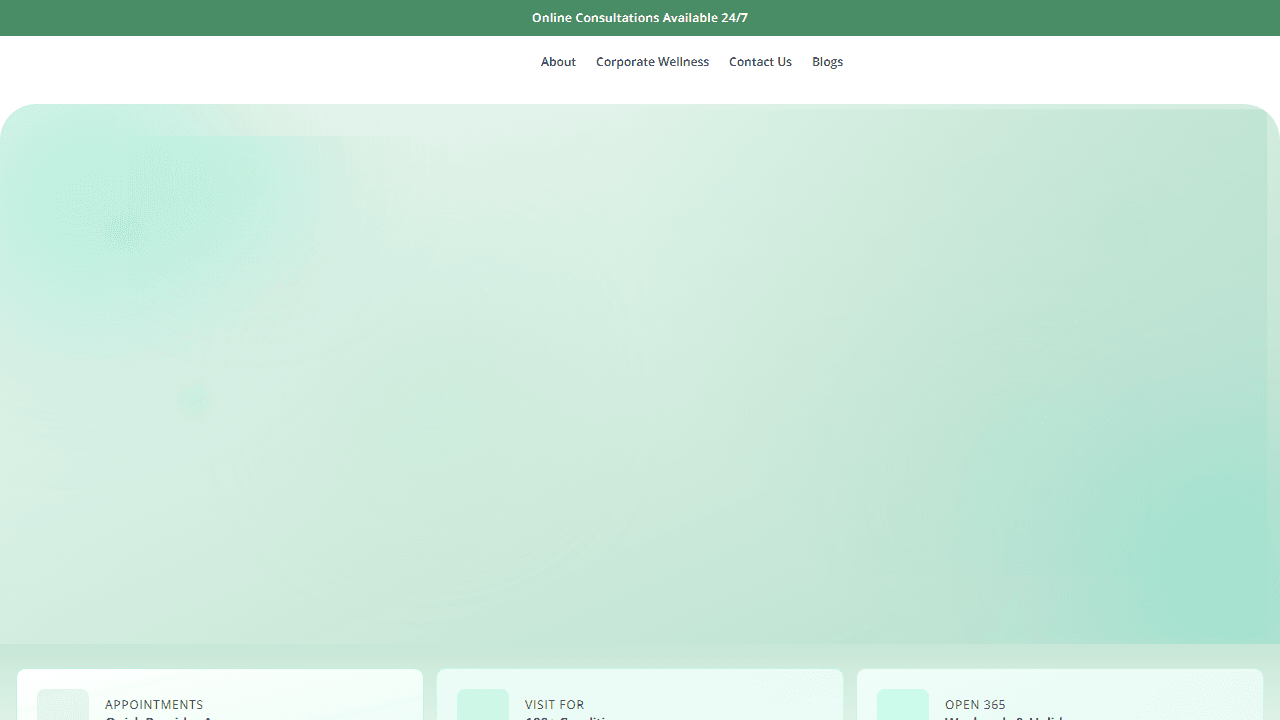Go to Corporate Wellness
This screenshot has height=720, width=1280.
(x=652, y=62)
